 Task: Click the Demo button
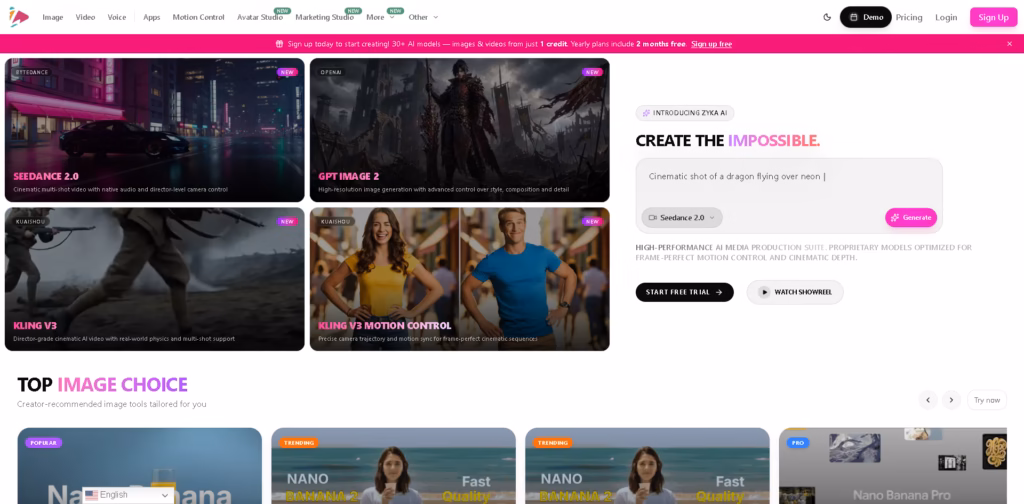click(x=865, y=17)
